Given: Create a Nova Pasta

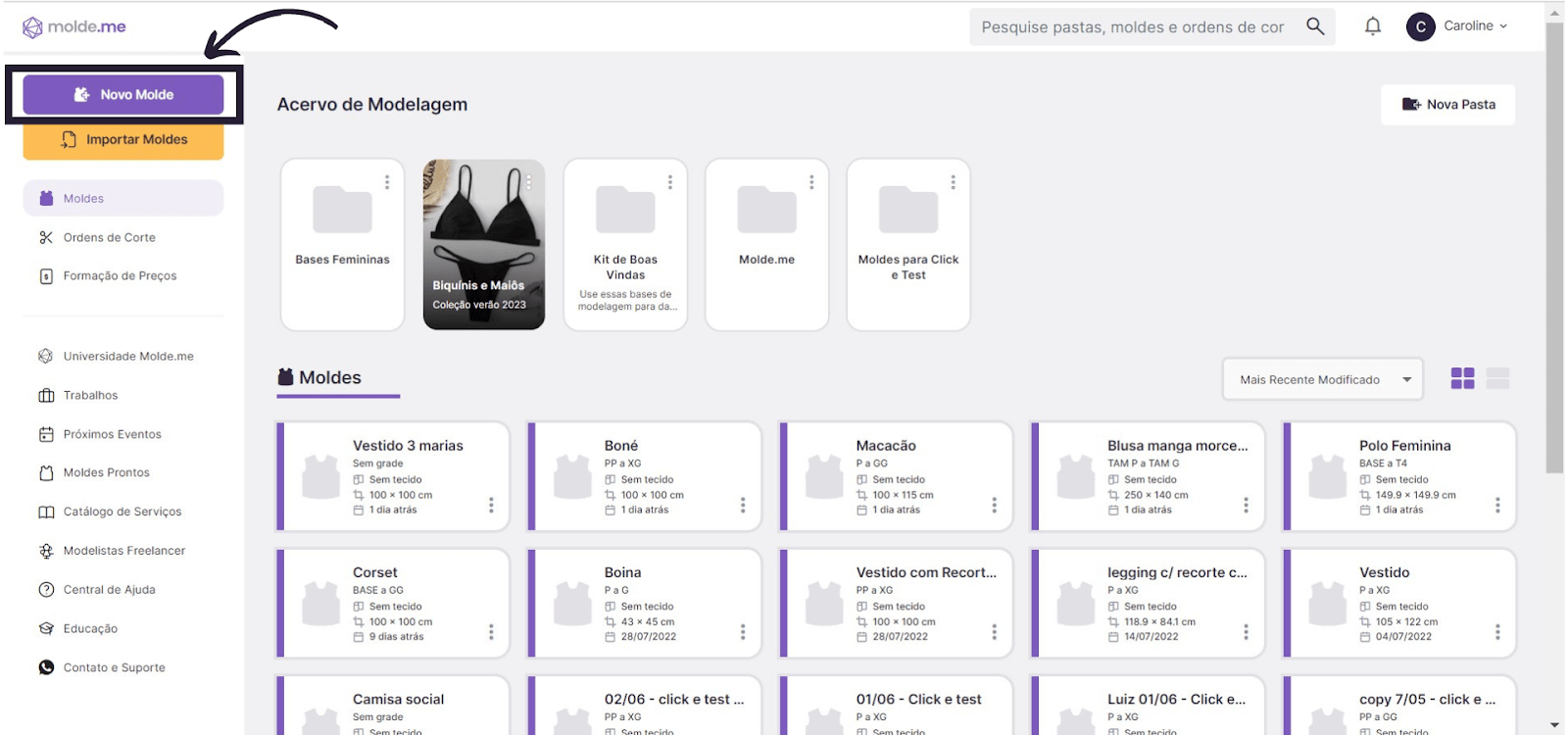Looking at the screenshot, I should pyautogui.click(x=1447, y=104).
